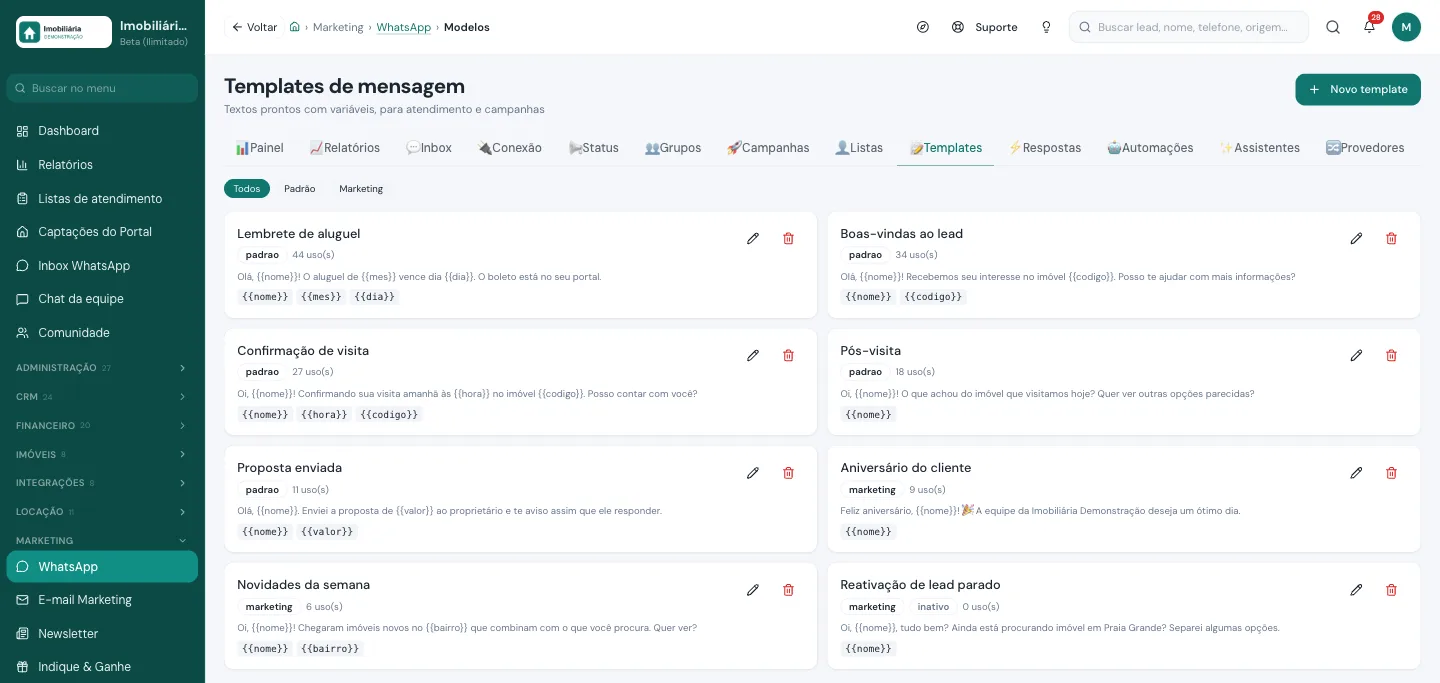Edit the Novidades da semana template
1440x683 pixels.
(753, 589)
